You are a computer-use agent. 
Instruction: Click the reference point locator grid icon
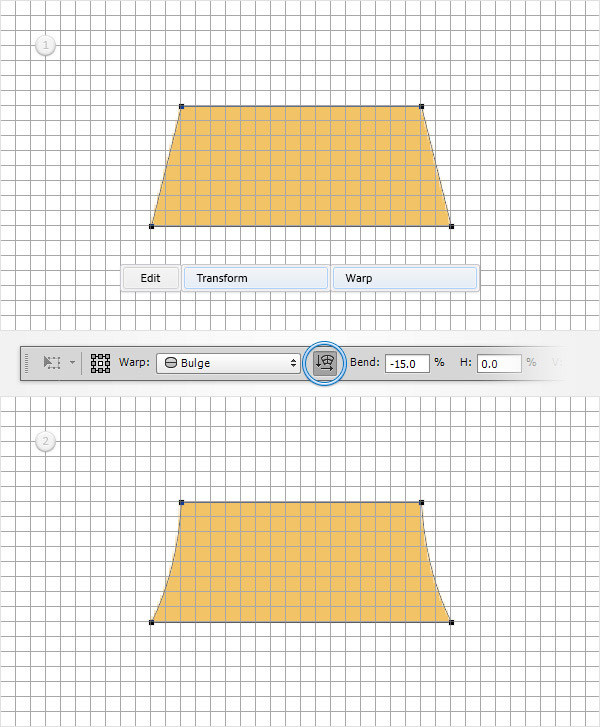pos(100,363)
